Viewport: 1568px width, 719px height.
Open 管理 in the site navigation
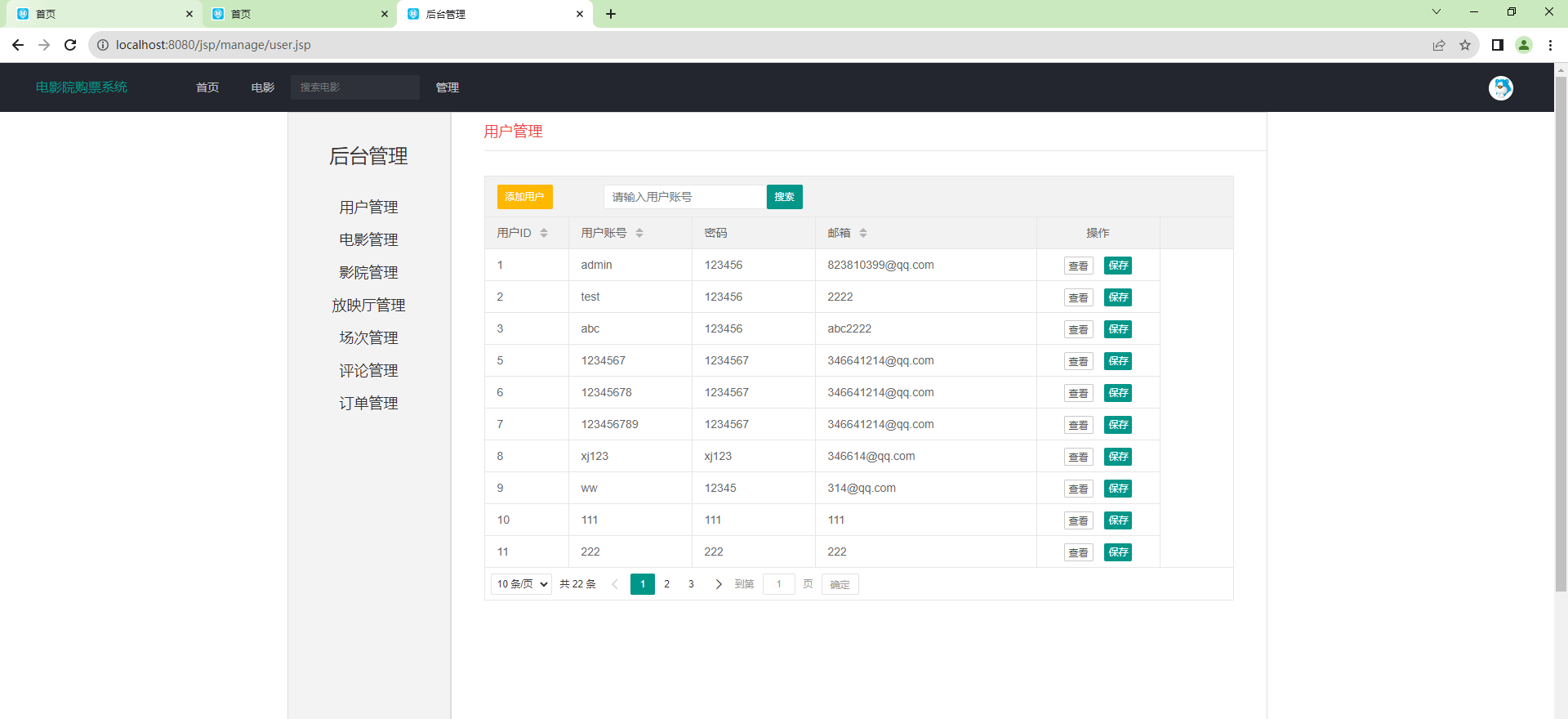coord(448,87)
